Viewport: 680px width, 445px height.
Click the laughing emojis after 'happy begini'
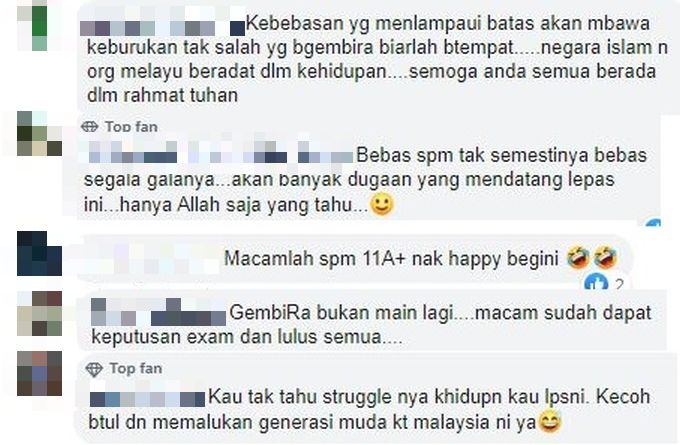(592, 257)
